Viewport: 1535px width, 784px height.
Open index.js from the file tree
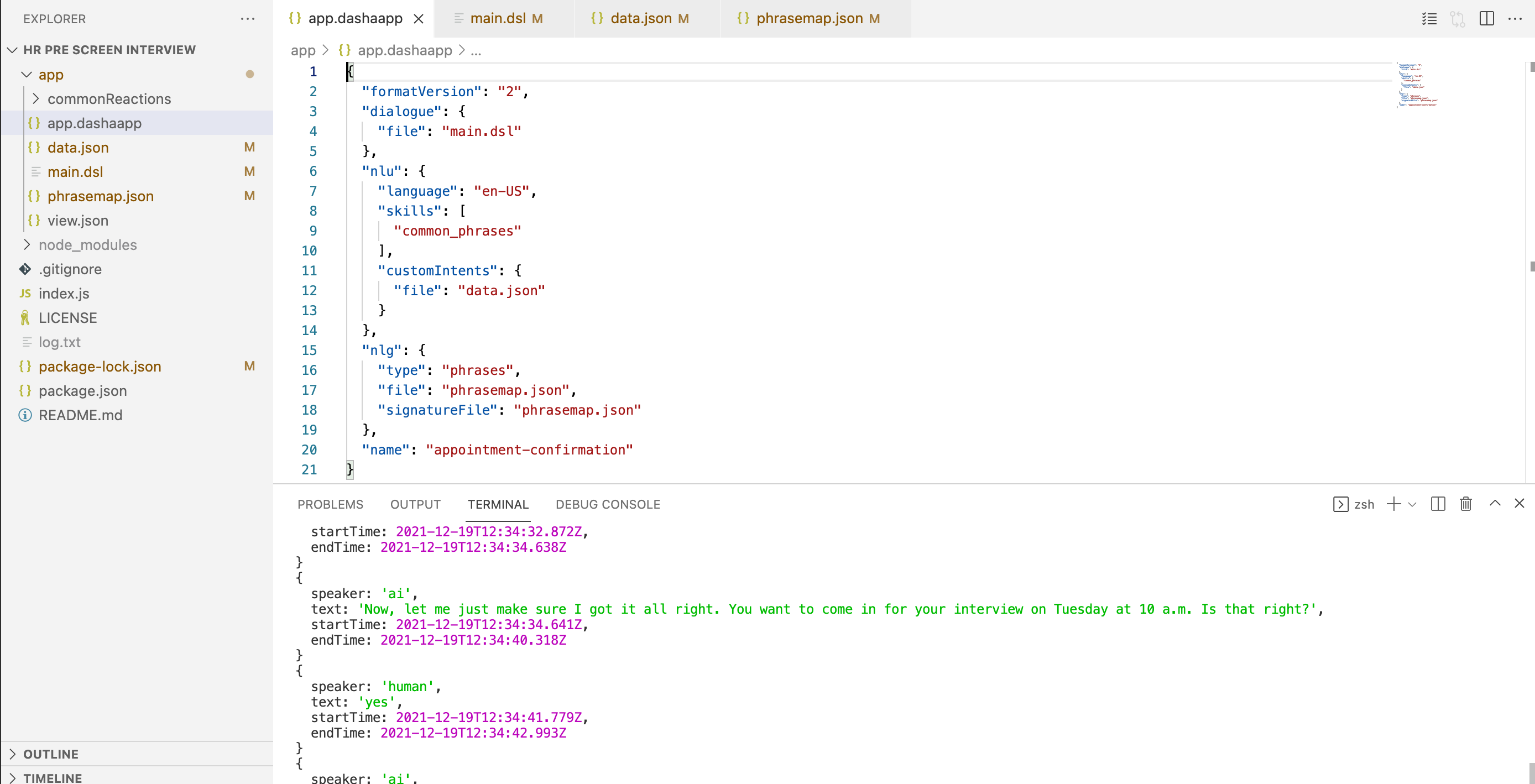click(64, 293)
